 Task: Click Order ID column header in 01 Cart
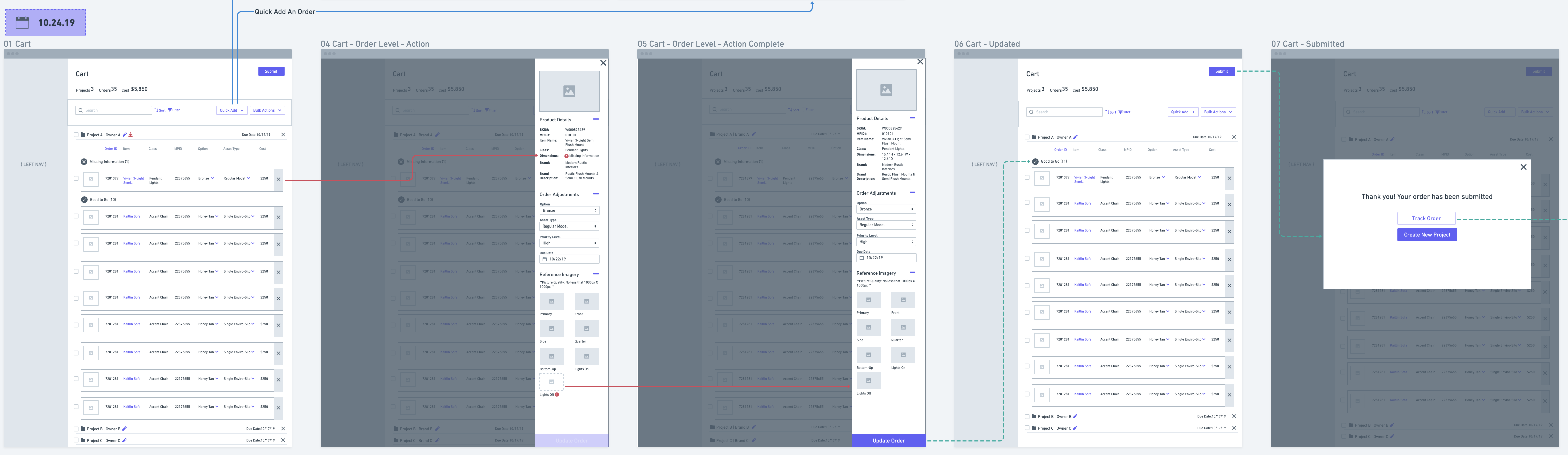click(110, 149)
